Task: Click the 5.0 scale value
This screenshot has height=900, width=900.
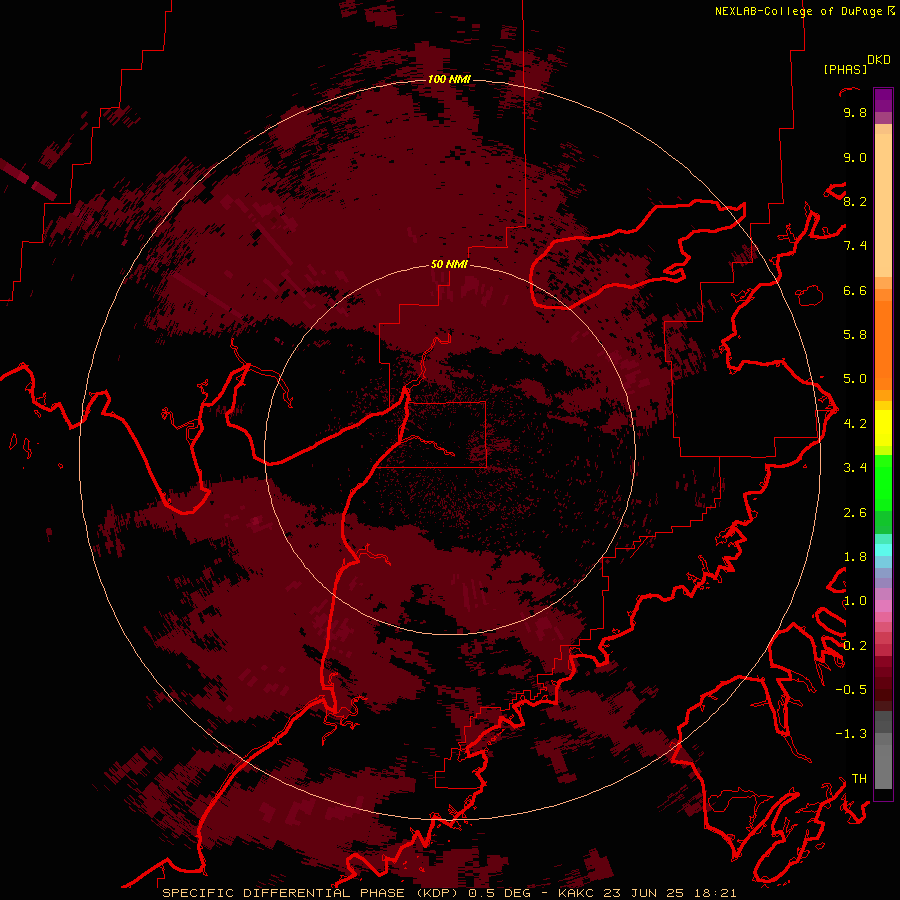Action: [855, 379]
